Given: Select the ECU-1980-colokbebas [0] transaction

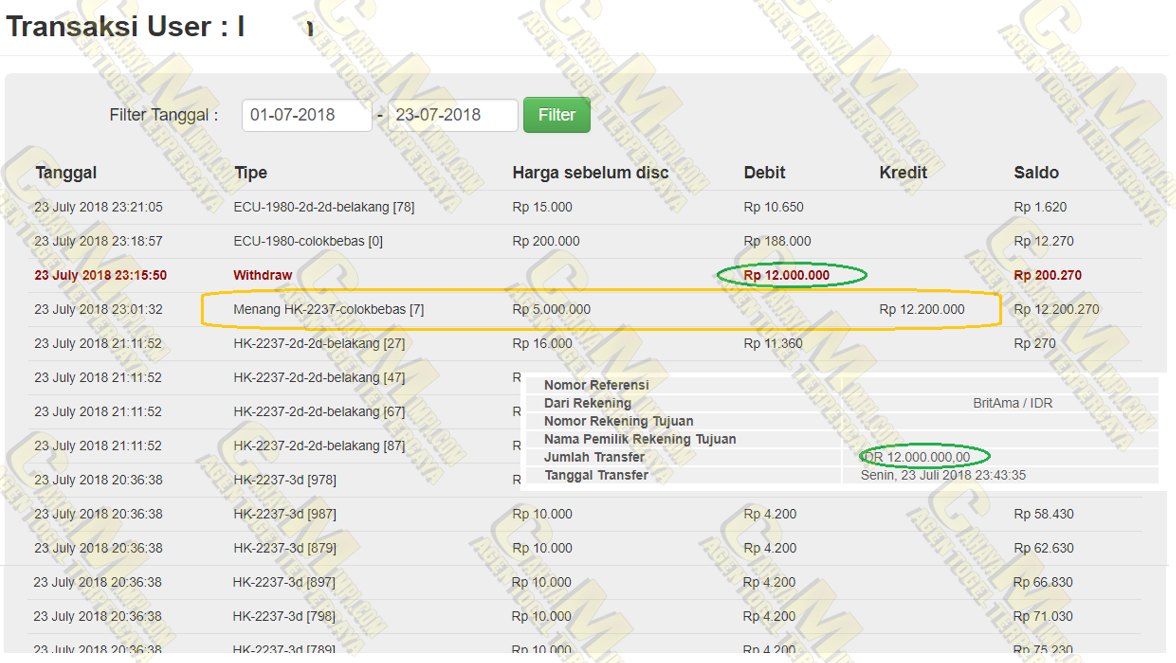Looking at the screenshot, I should tap(307, 241).
